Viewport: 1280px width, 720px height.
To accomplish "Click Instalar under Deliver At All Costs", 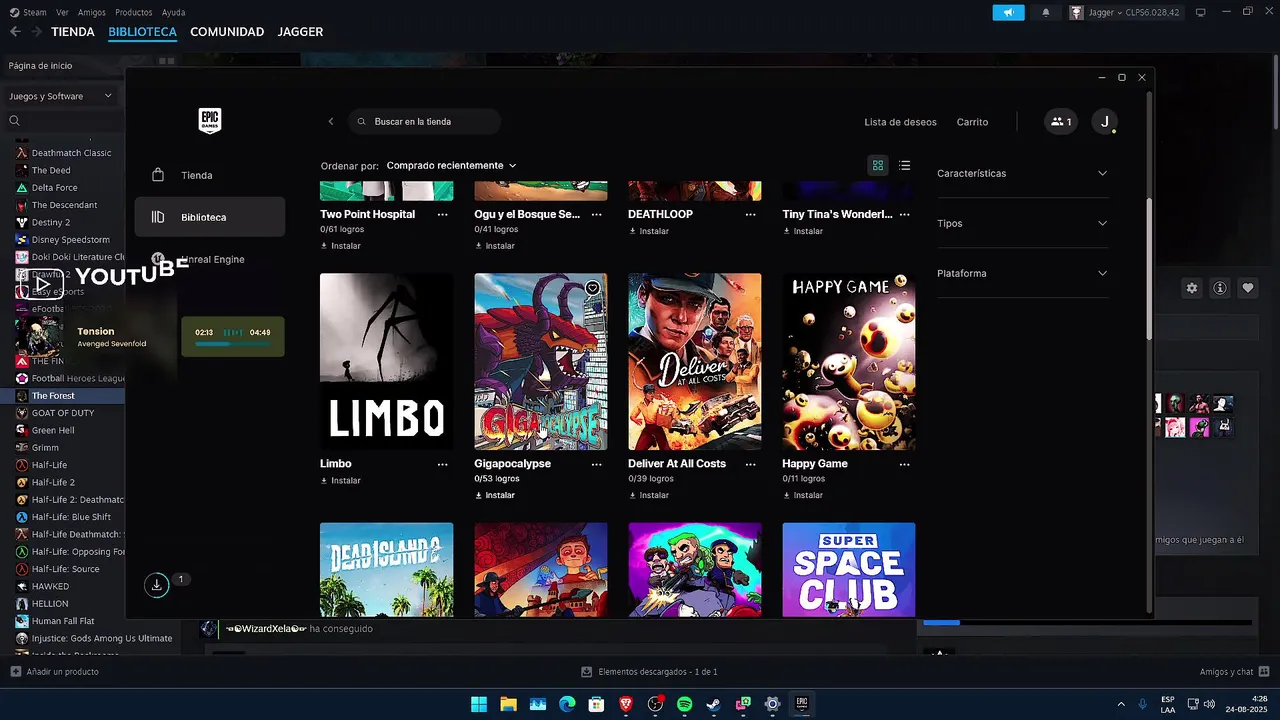I will 649,495.
